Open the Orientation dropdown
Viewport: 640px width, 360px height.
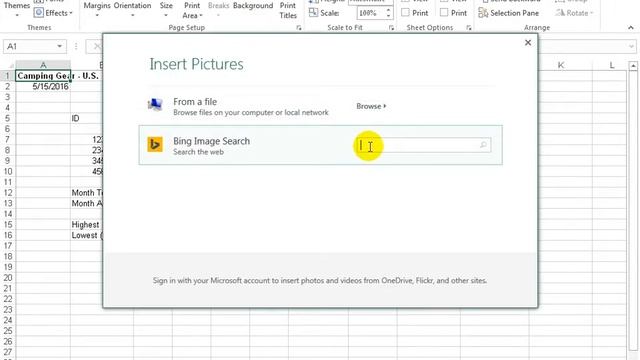132,10
